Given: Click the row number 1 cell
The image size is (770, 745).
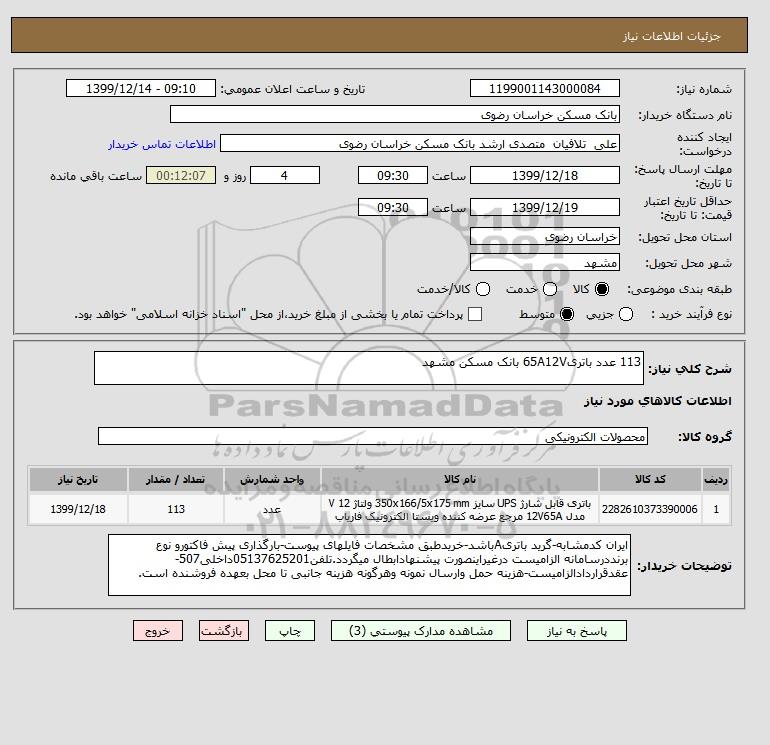Looking at the screenshot, I should [x=716, y=509].
